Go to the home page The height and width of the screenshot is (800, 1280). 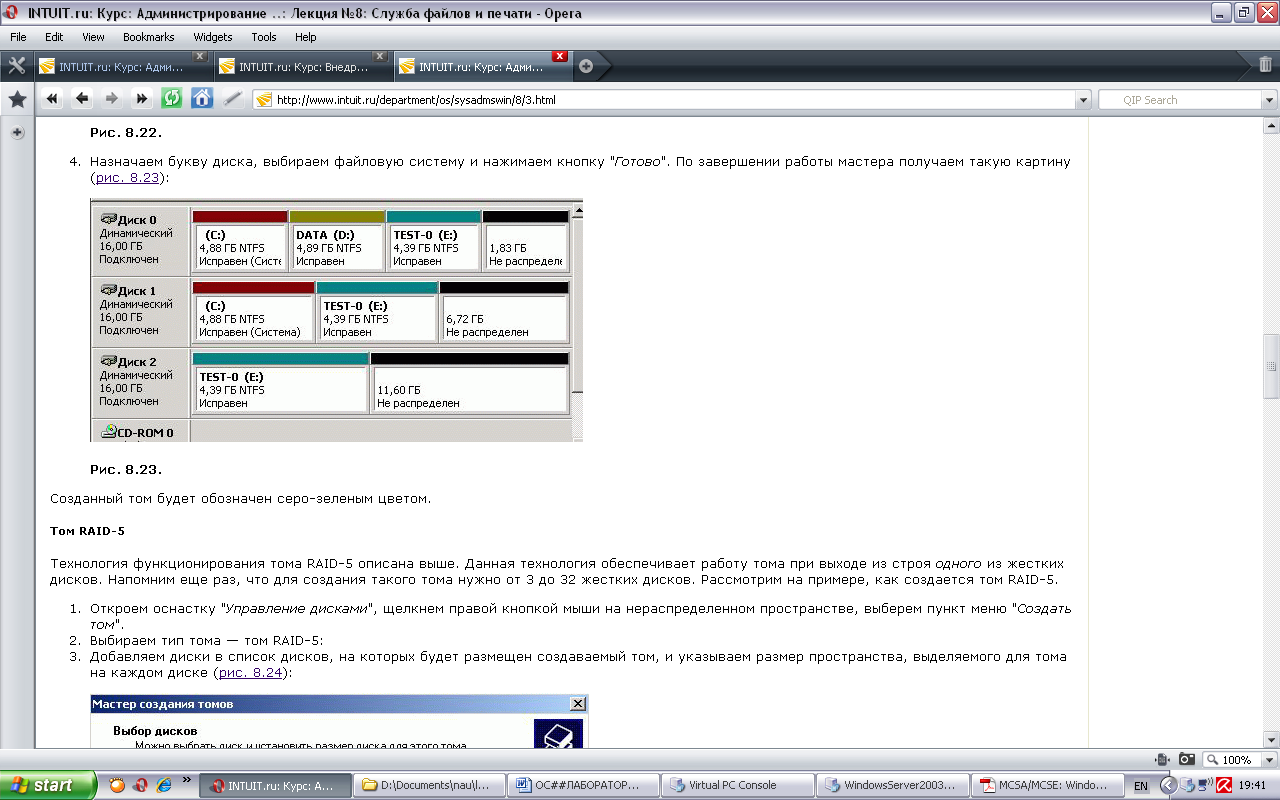click(x=202, y=98)
